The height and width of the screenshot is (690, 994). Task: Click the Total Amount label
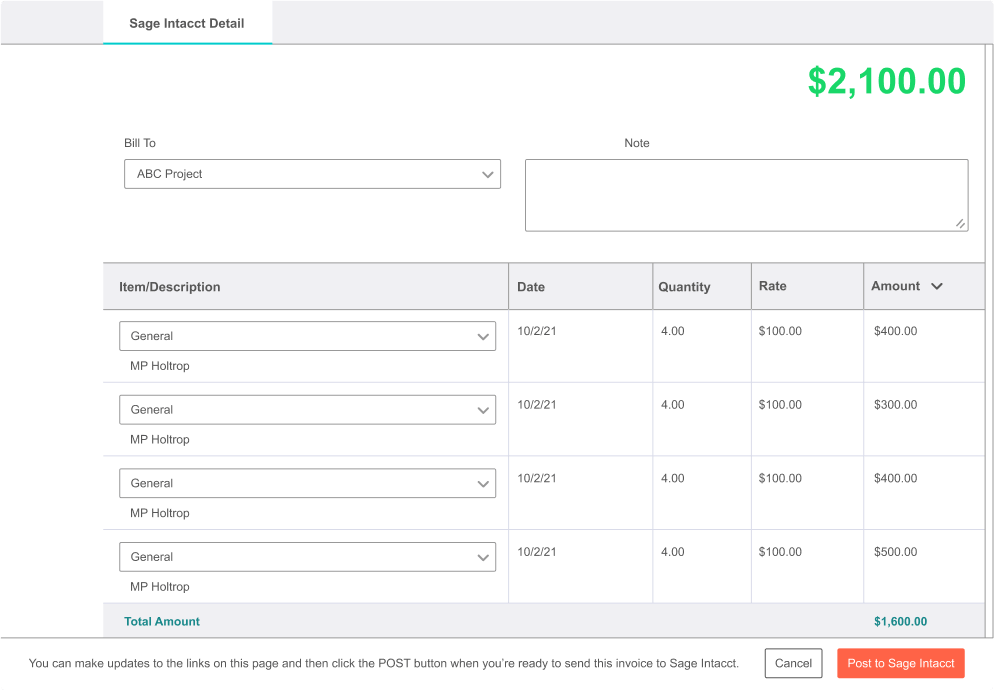pos(162,622)
